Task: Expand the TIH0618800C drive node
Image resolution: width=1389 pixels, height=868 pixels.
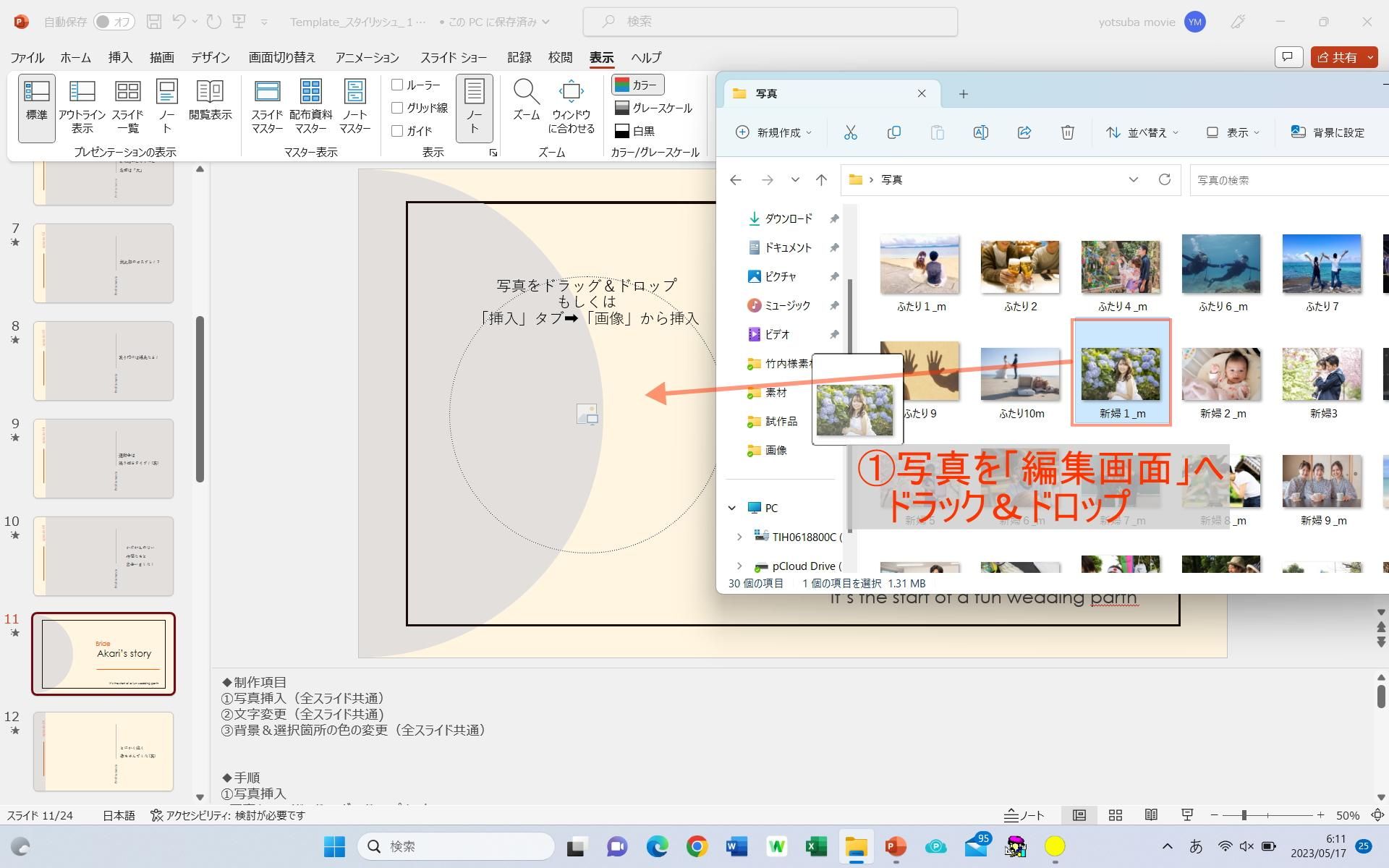Action: click(739, 537)
